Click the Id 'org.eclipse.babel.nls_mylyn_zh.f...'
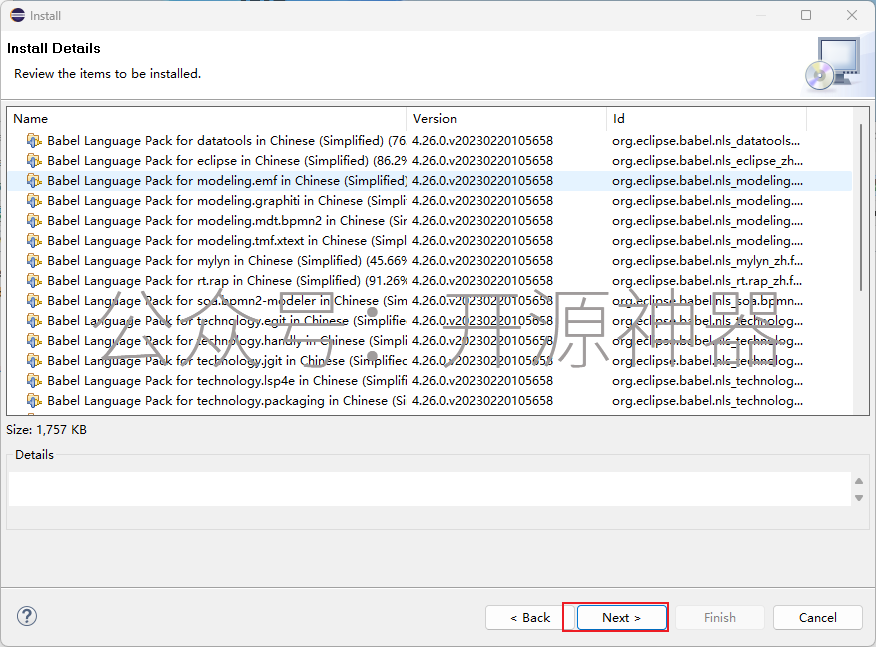 707,261
